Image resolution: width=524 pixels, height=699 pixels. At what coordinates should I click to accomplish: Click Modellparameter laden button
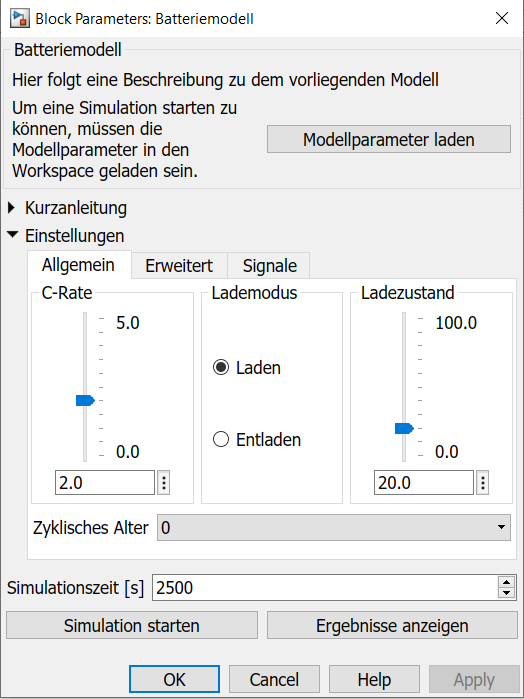click(389, 139)
